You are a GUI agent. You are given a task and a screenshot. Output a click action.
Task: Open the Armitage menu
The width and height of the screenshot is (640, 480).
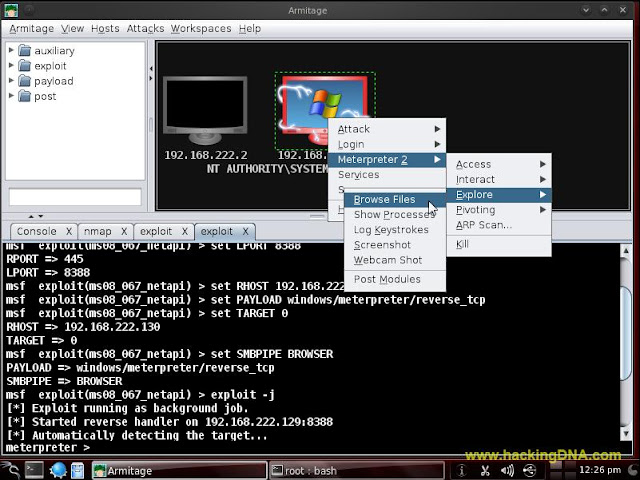[31, 29]
